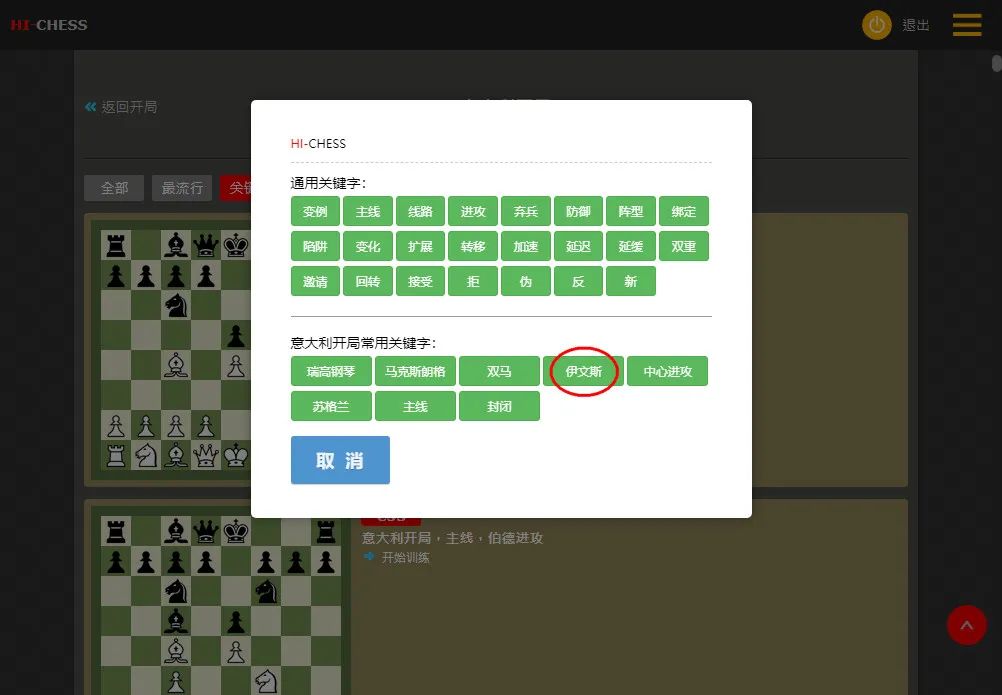
Task: Pick the 瑞高钢琴 opening keyword
Action: [x=331, y=371]
